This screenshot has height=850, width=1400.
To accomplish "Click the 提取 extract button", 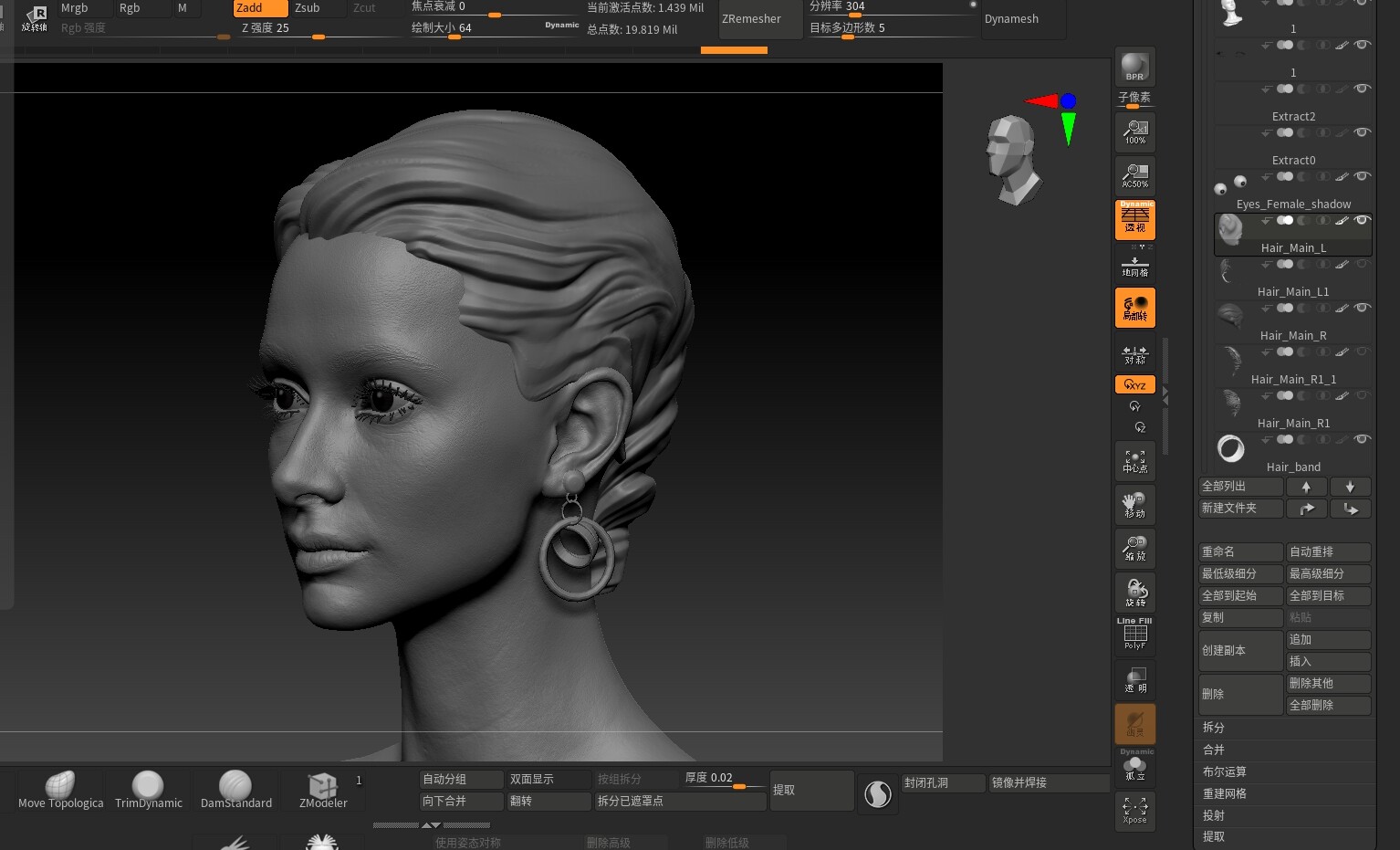I will point(811,790).
